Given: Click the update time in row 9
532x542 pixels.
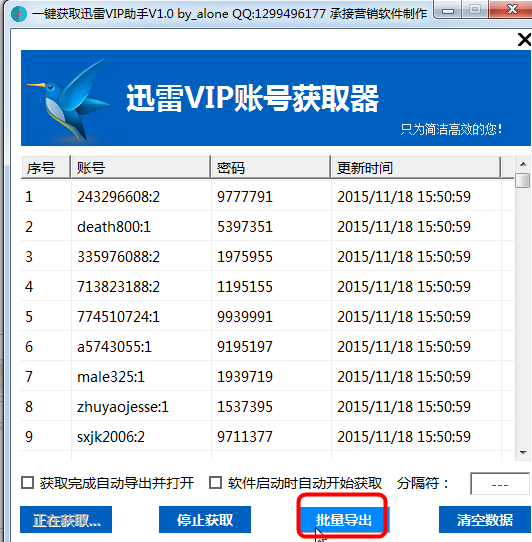Looking at the screenshot, I should [404, 437].
